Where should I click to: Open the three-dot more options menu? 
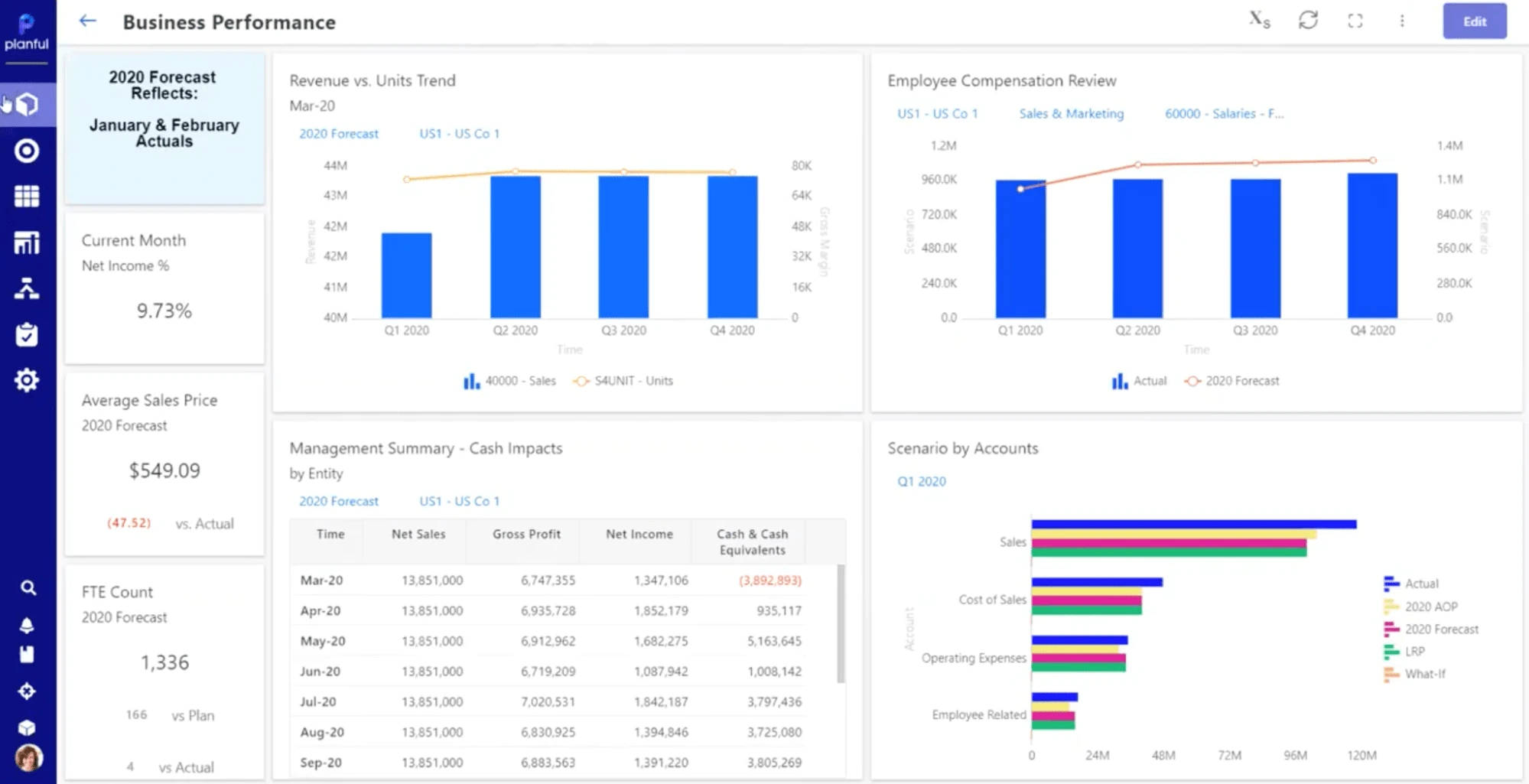(1402, 21)
